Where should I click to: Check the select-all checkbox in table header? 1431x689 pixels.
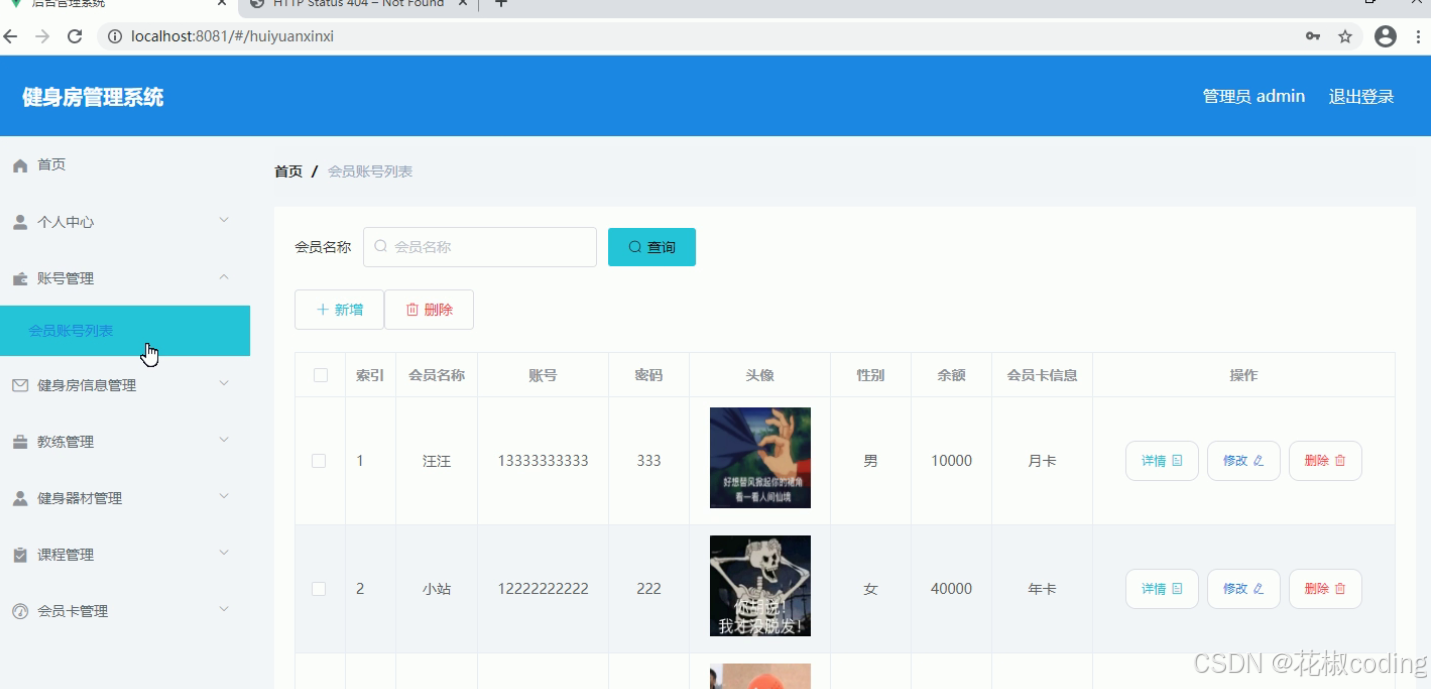tap(319, 373)
